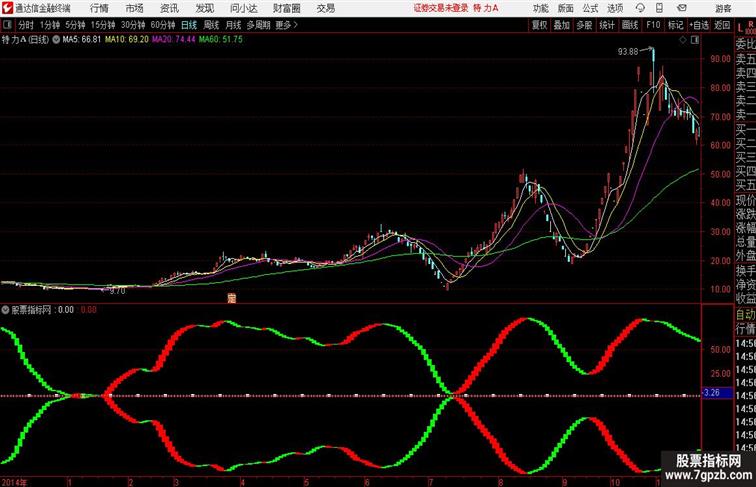Click the 复权 toolbar button
The width and height of the screenshot is (756, 487).
click(x=539, y=25)
